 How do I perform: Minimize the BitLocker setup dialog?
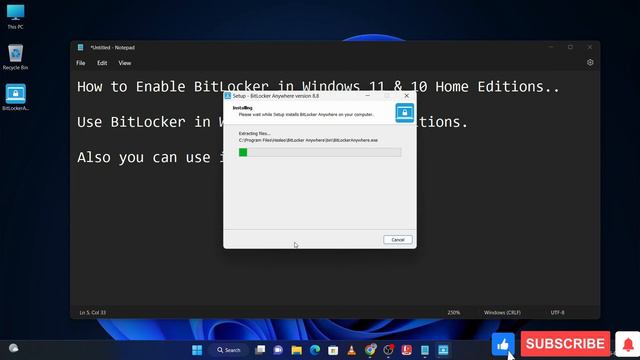[367, 96]
